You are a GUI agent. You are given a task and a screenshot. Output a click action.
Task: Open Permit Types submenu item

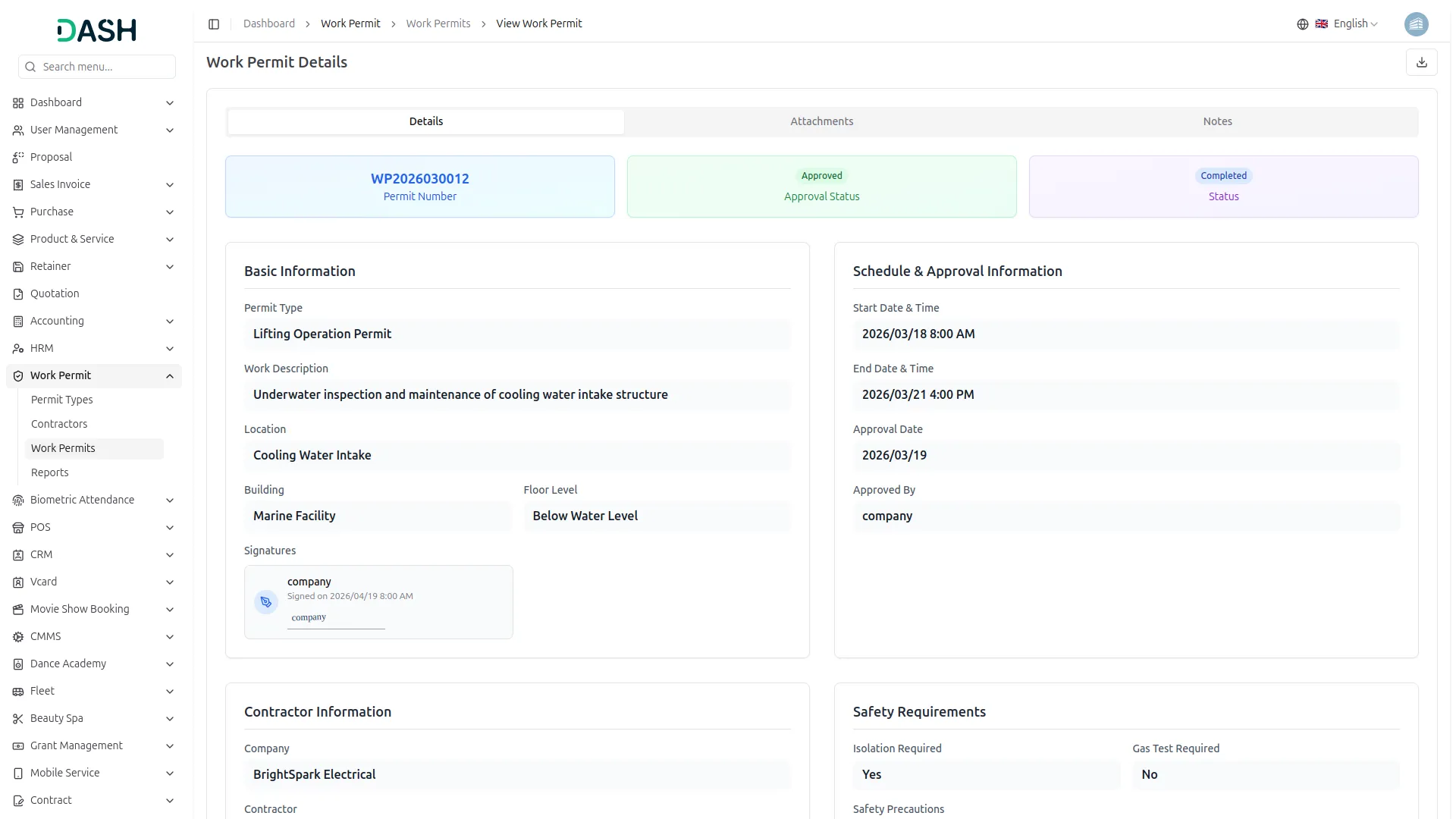[x=62, y=400]
